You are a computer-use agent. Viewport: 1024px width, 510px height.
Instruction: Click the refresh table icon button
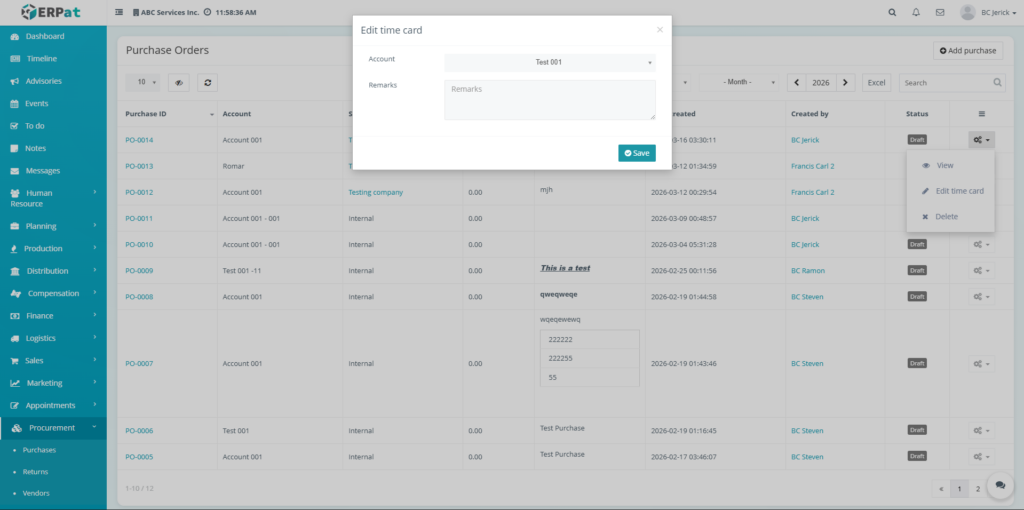click(207, 82)
